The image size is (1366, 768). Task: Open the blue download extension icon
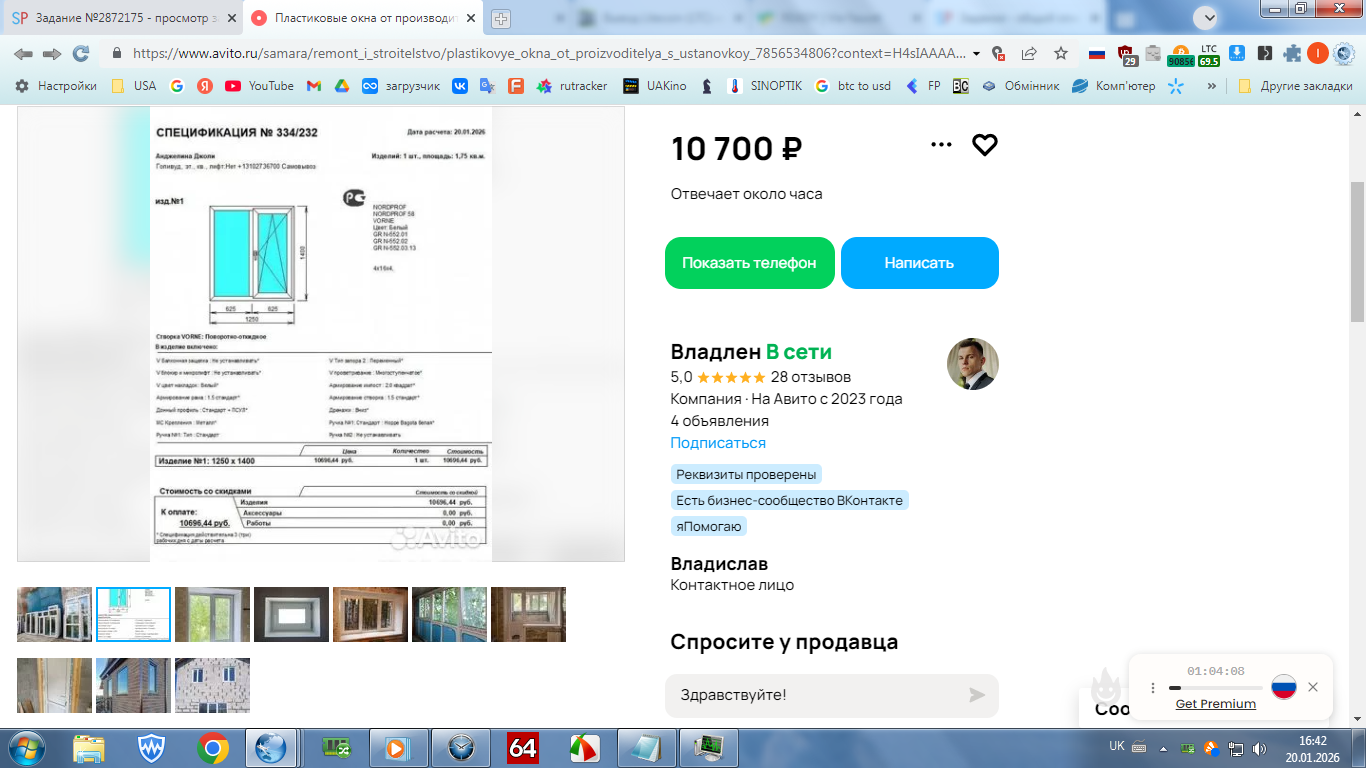[1237, 53]
